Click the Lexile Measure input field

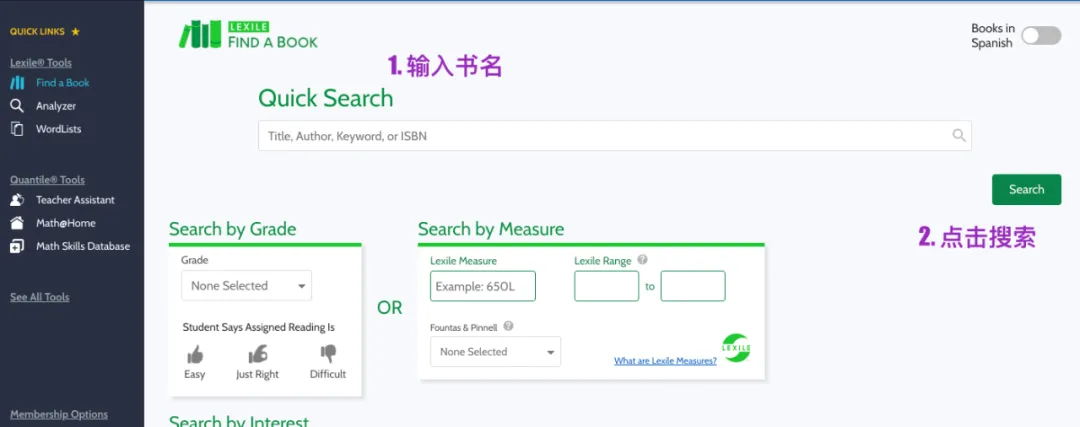(x=483, y=286)
